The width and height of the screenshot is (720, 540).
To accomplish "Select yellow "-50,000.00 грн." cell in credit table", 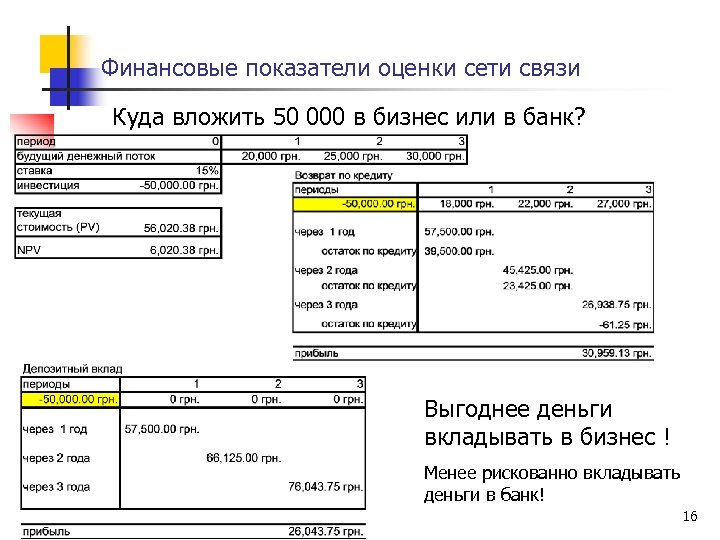I will point(355,204).
